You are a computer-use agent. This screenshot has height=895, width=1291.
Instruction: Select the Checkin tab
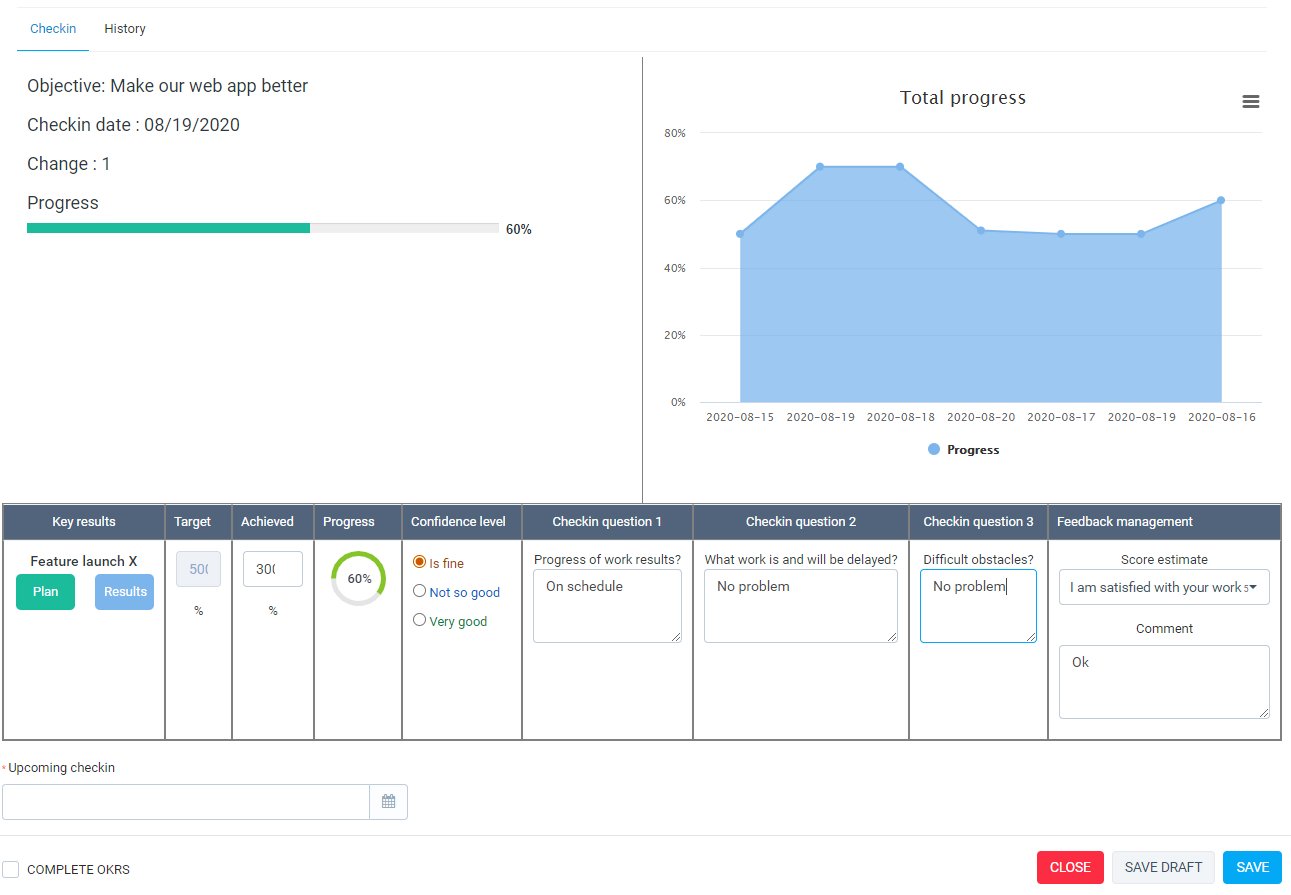coord(53,29)
